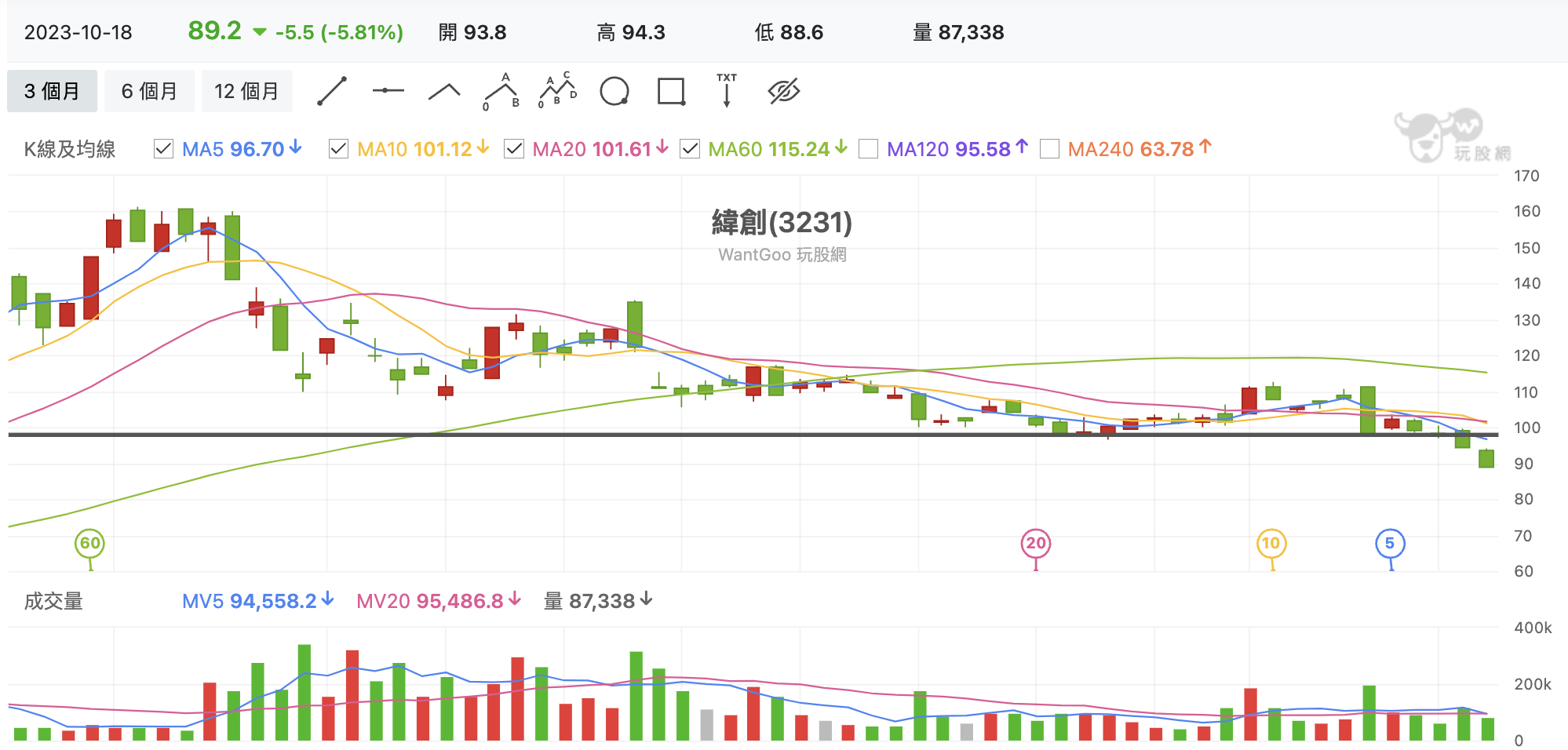Click the MA120 95.58 label
Screen dimensions: 1568x750
957,149
